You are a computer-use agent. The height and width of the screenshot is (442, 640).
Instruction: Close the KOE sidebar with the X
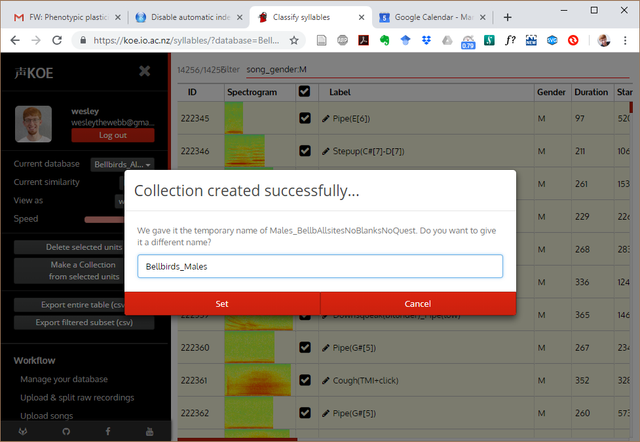144,71
